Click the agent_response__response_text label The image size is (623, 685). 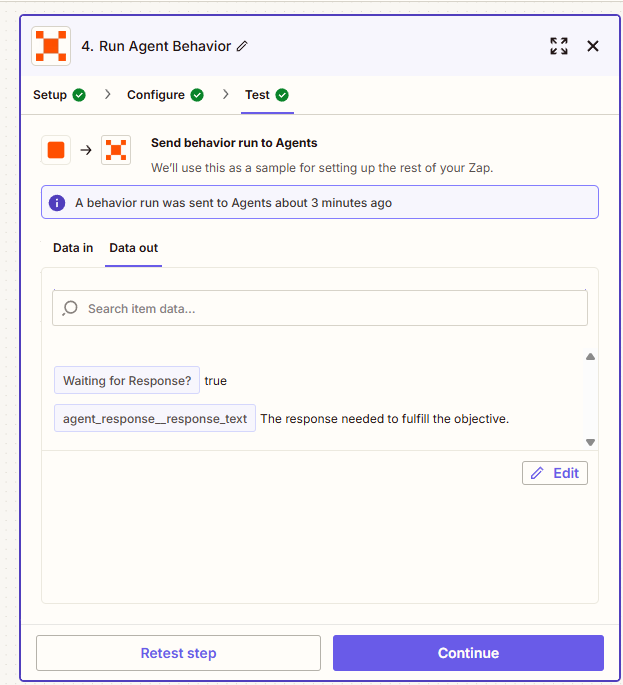tap(155, 419)
